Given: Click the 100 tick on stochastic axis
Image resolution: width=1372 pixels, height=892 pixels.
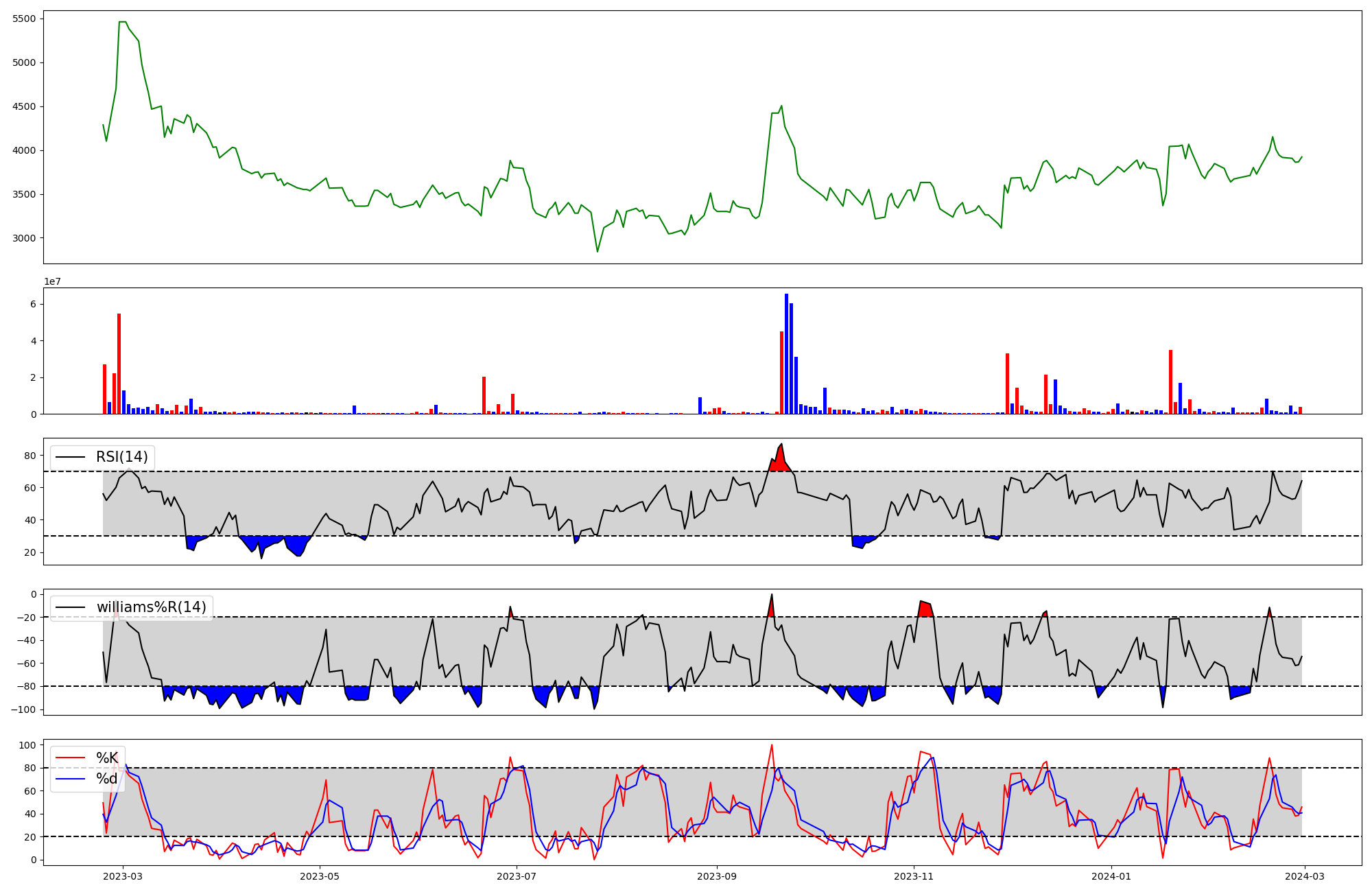Looking at the screenshot, I should tap(27, 745).
